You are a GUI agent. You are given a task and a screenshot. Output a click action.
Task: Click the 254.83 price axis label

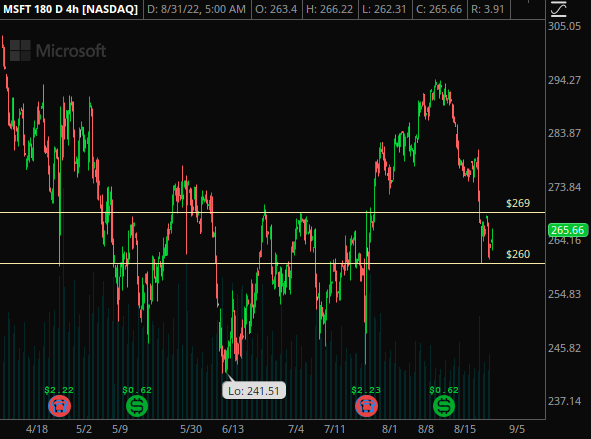564,294
